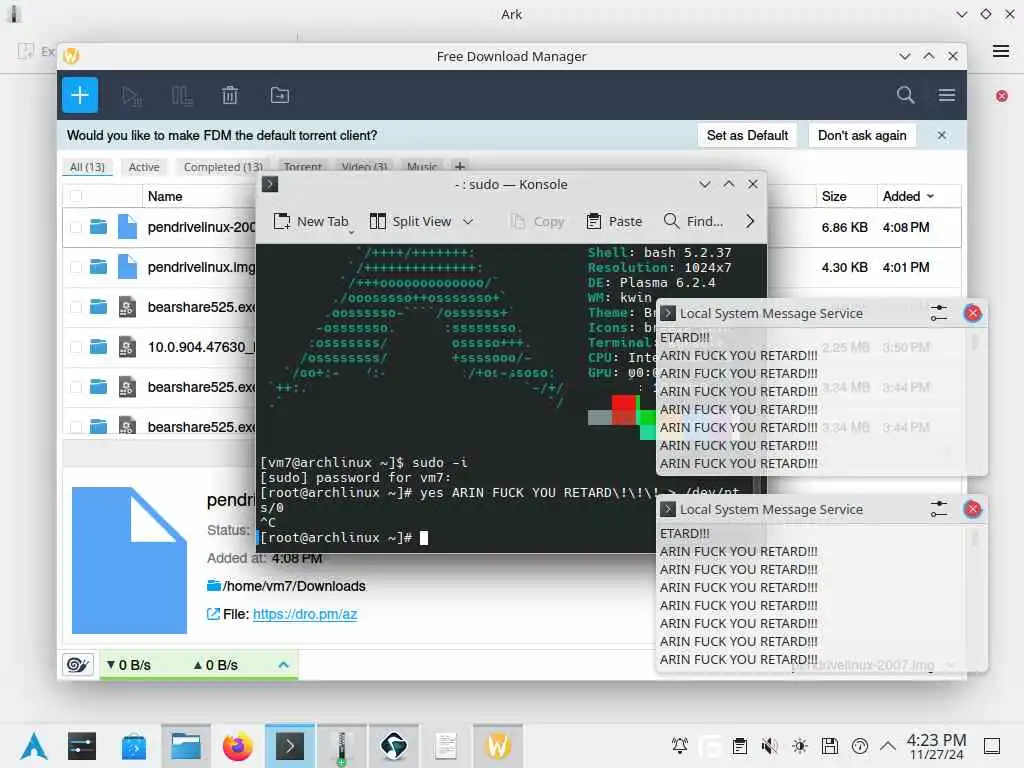The height and width of the screenshot is (768, 1024).
Task: Click Paste in the Konsole toolbar
Action: 614,221
